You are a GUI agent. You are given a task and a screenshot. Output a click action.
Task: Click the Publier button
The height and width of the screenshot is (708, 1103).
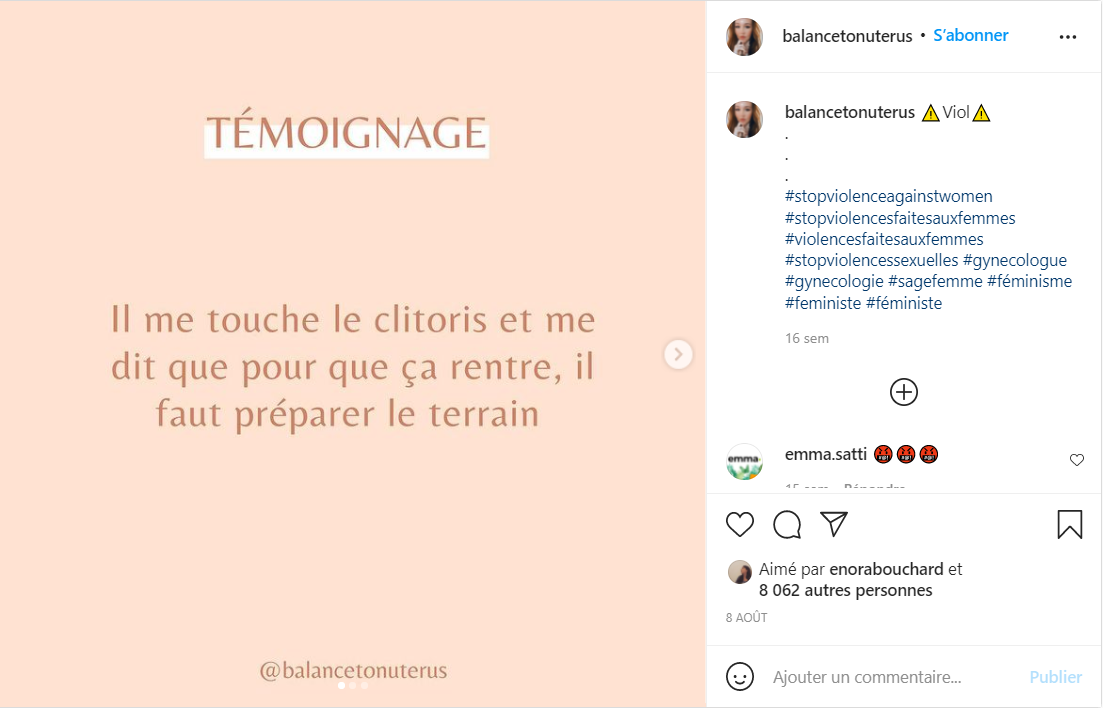click(1055, 677)
